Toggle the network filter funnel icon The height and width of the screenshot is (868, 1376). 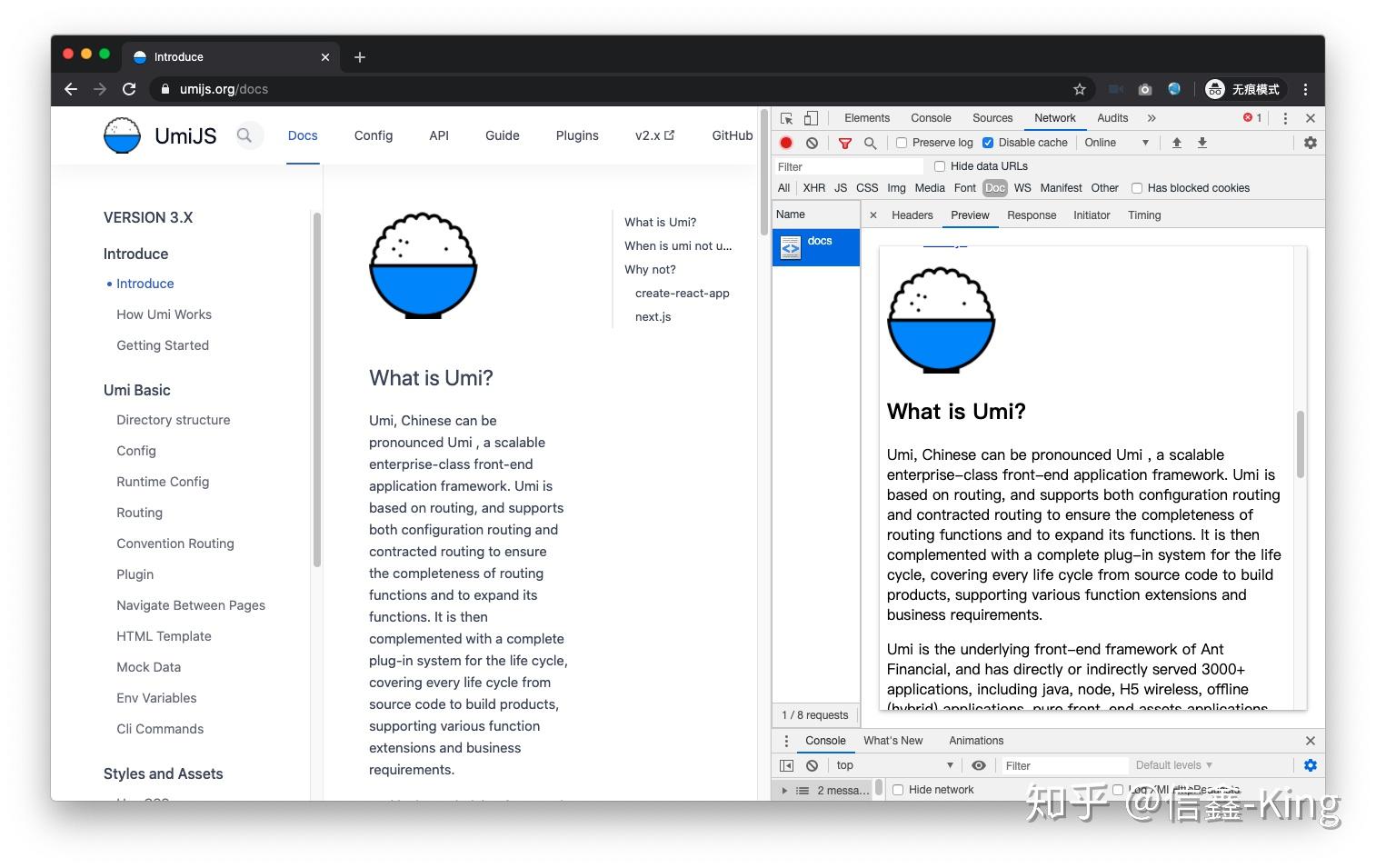pyautogui.click(x=845, y=143)
